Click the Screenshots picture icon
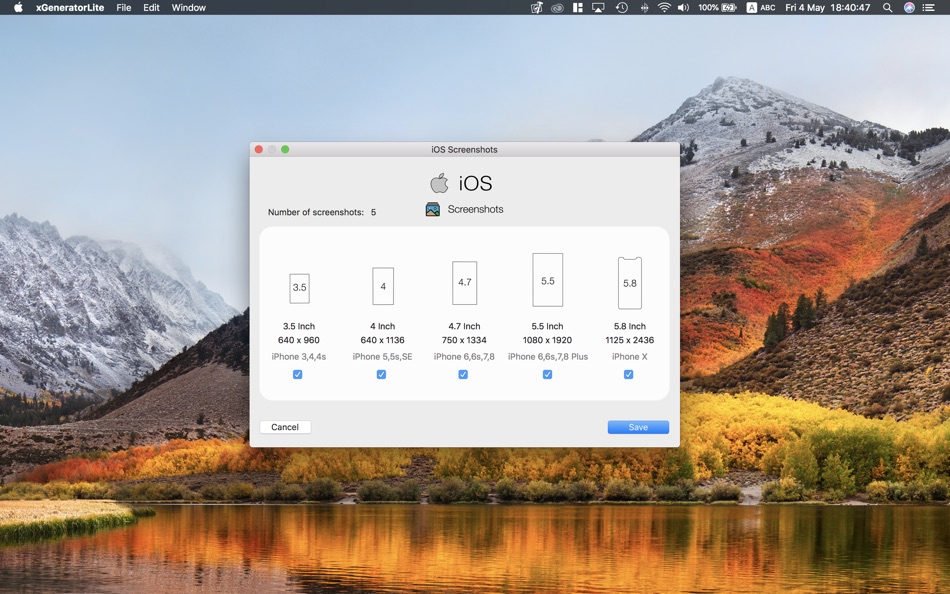Screen dimensions: 950x594 [433, 210]
